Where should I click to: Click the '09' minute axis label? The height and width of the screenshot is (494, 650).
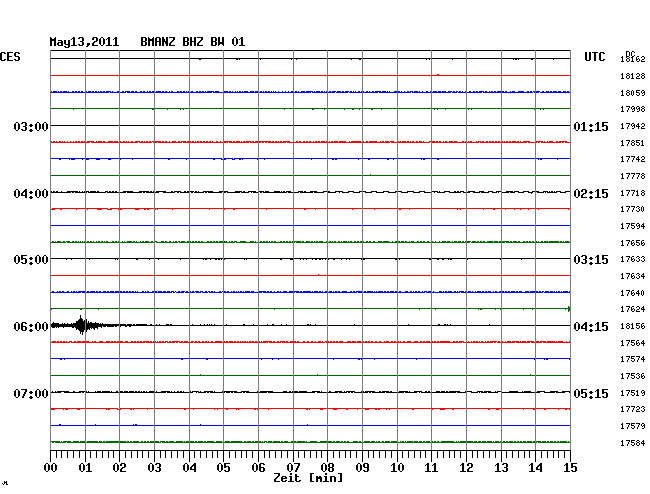pyautogui.click(x=362, y=468)
